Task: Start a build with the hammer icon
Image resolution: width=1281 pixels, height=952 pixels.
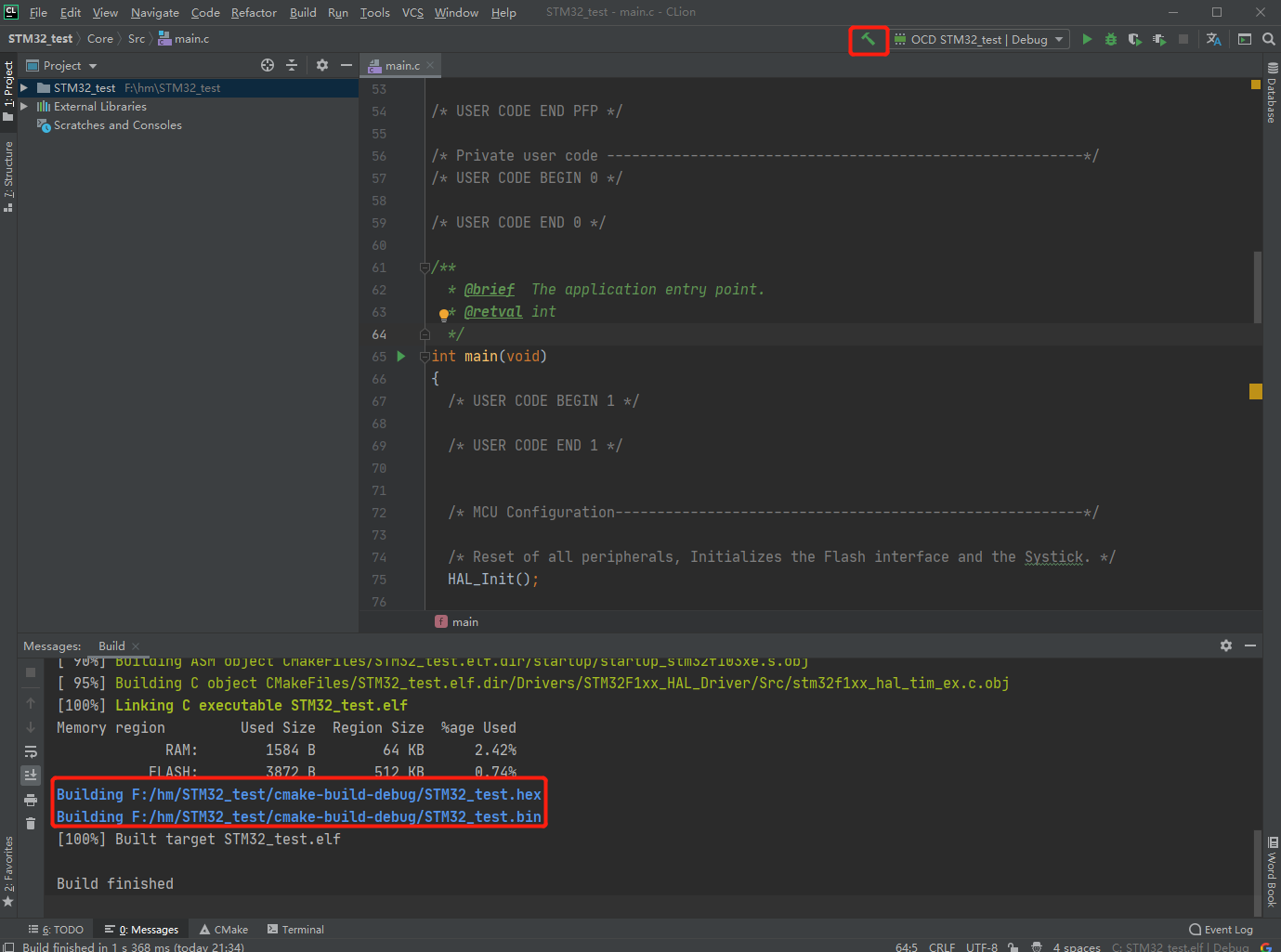Action: click(x=868, y=40)
